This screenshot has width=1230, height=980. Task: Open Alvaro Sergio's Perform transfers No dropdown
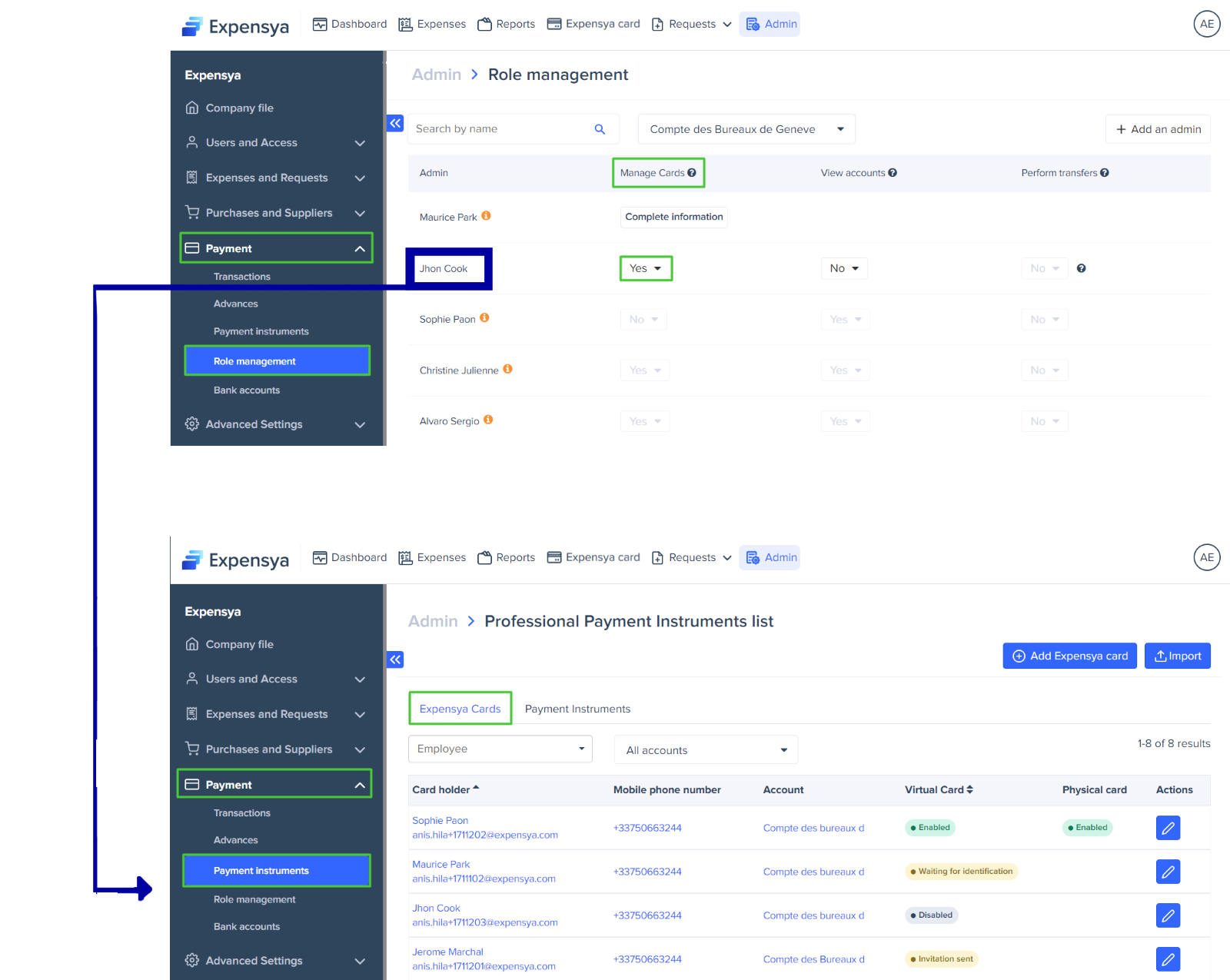coord(1045,421)
